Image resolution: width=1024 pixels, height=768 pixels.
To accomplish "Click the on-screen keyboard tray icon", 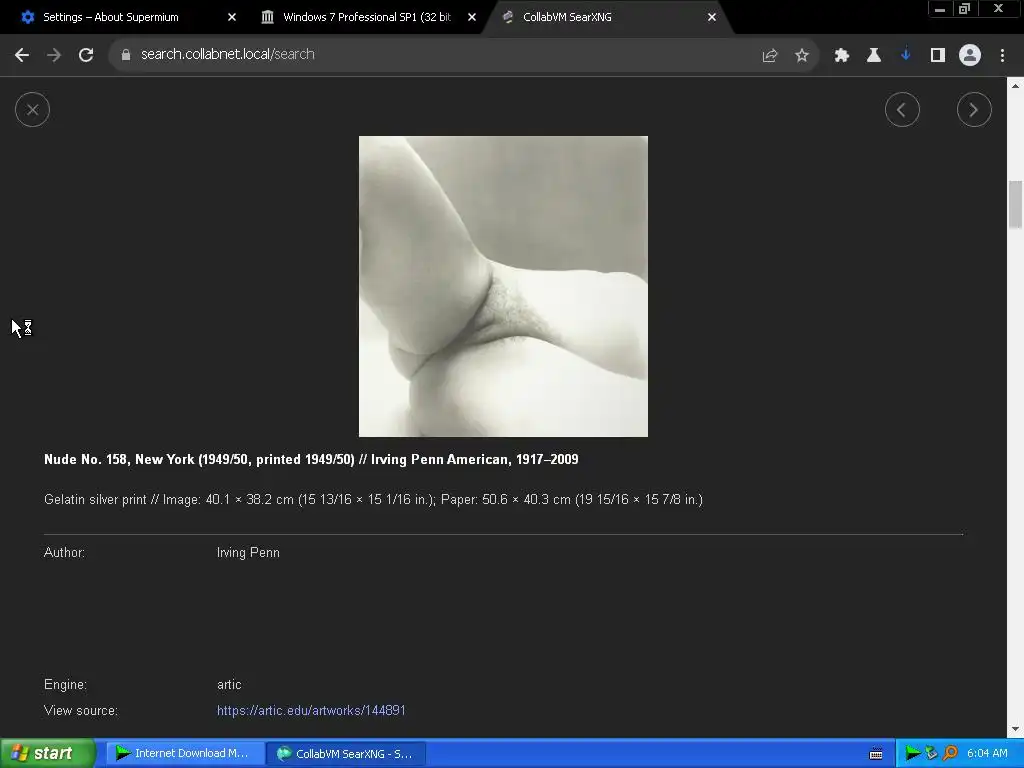I will coord(876,754).
